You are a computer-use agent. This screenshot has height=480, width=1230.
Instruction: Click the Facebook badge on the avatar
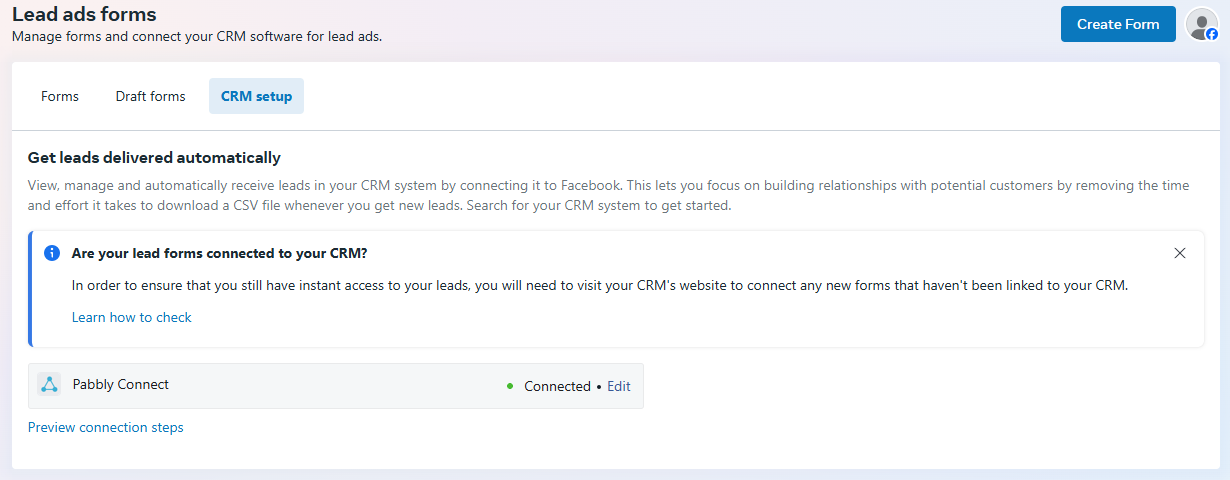[x=1212, y=34]
